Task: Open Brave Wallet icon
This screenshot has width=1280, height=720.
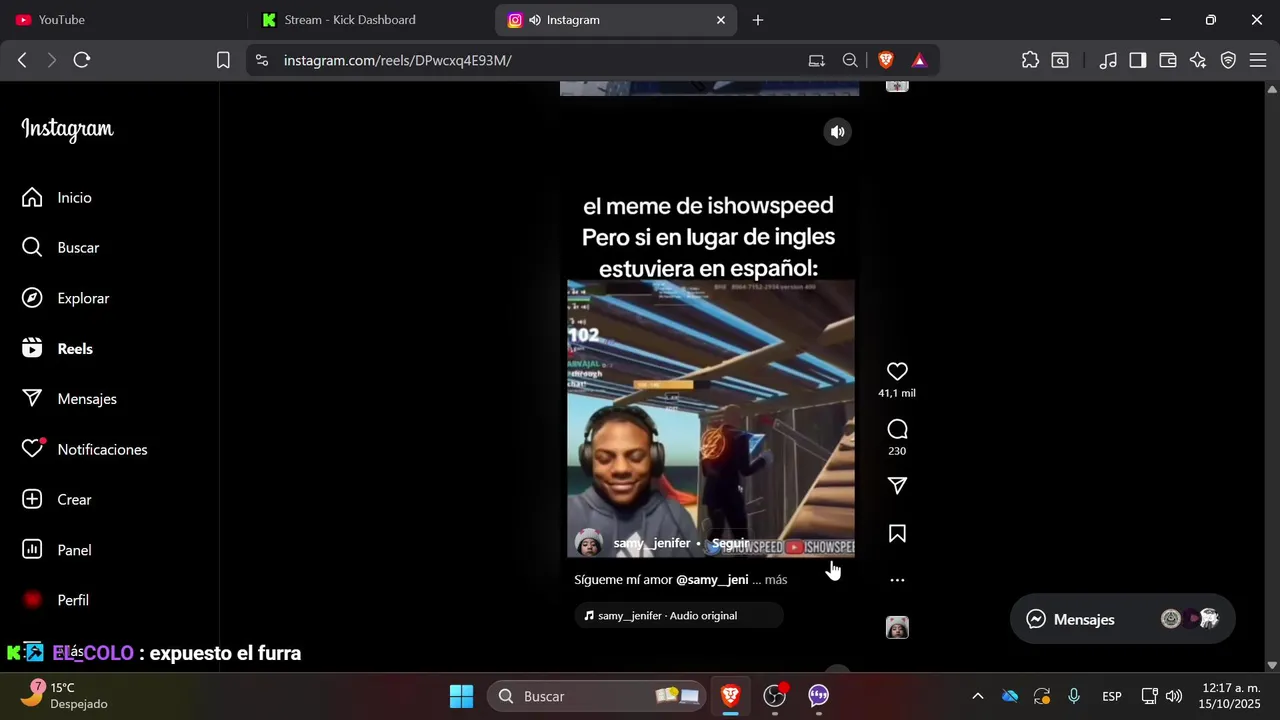Action: click(x=1168, y=60)
